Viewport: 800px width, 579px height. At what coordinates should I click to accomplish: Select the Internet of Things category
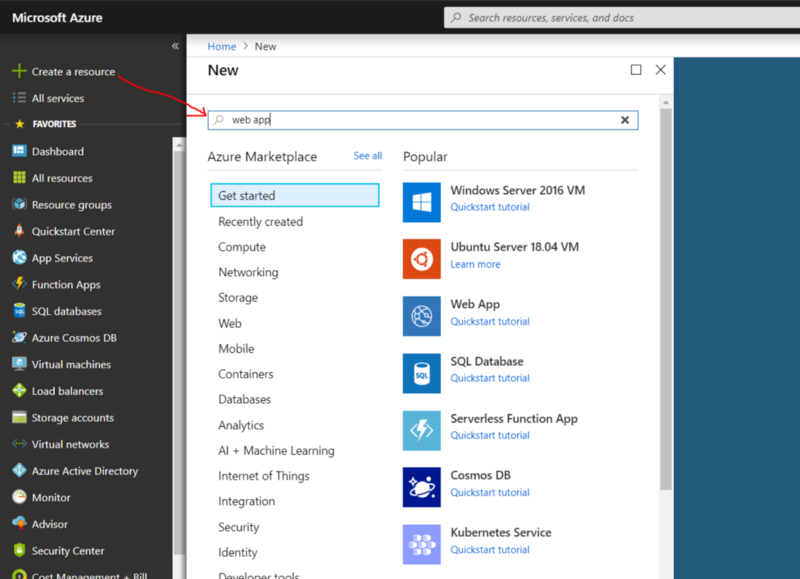264,475
